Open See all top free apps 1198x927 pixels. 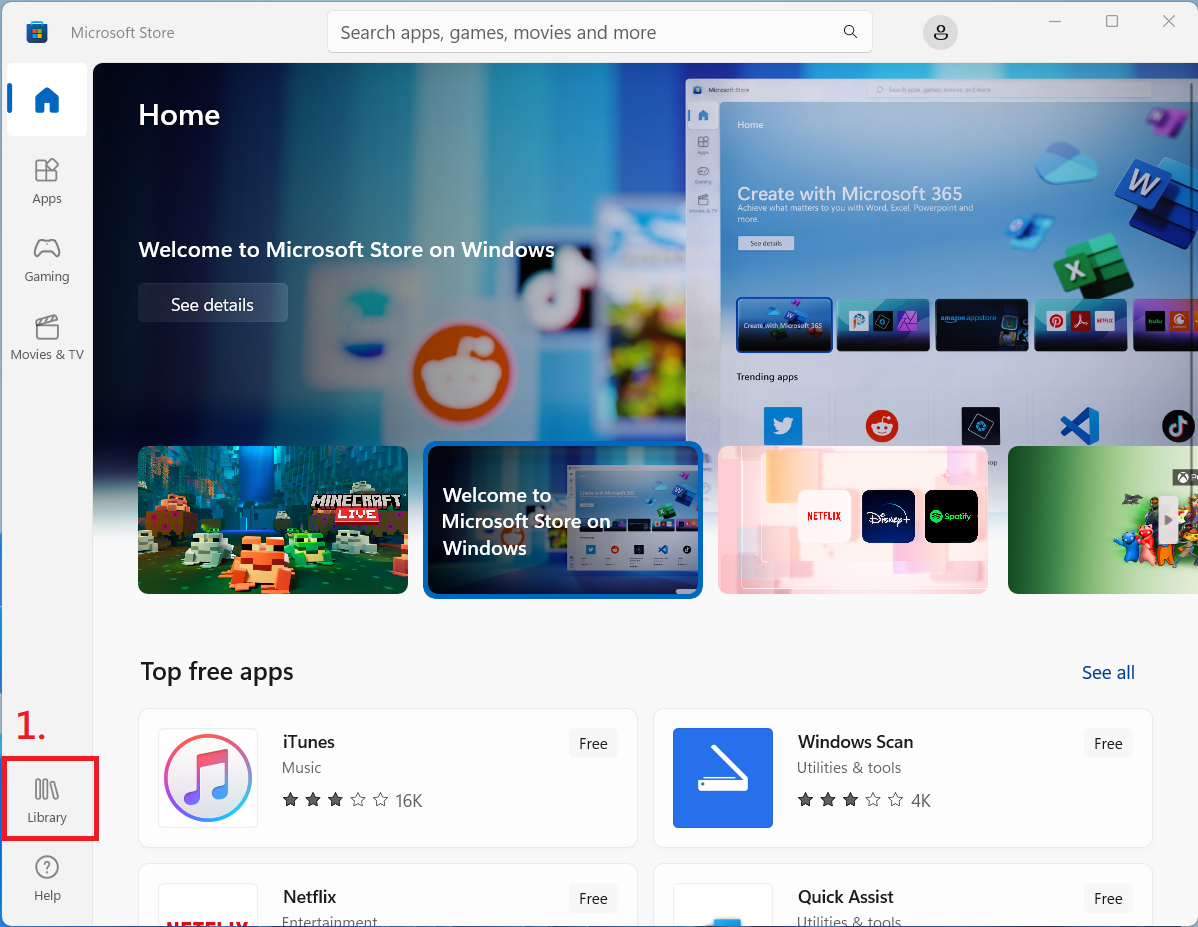click(1108, 672)
